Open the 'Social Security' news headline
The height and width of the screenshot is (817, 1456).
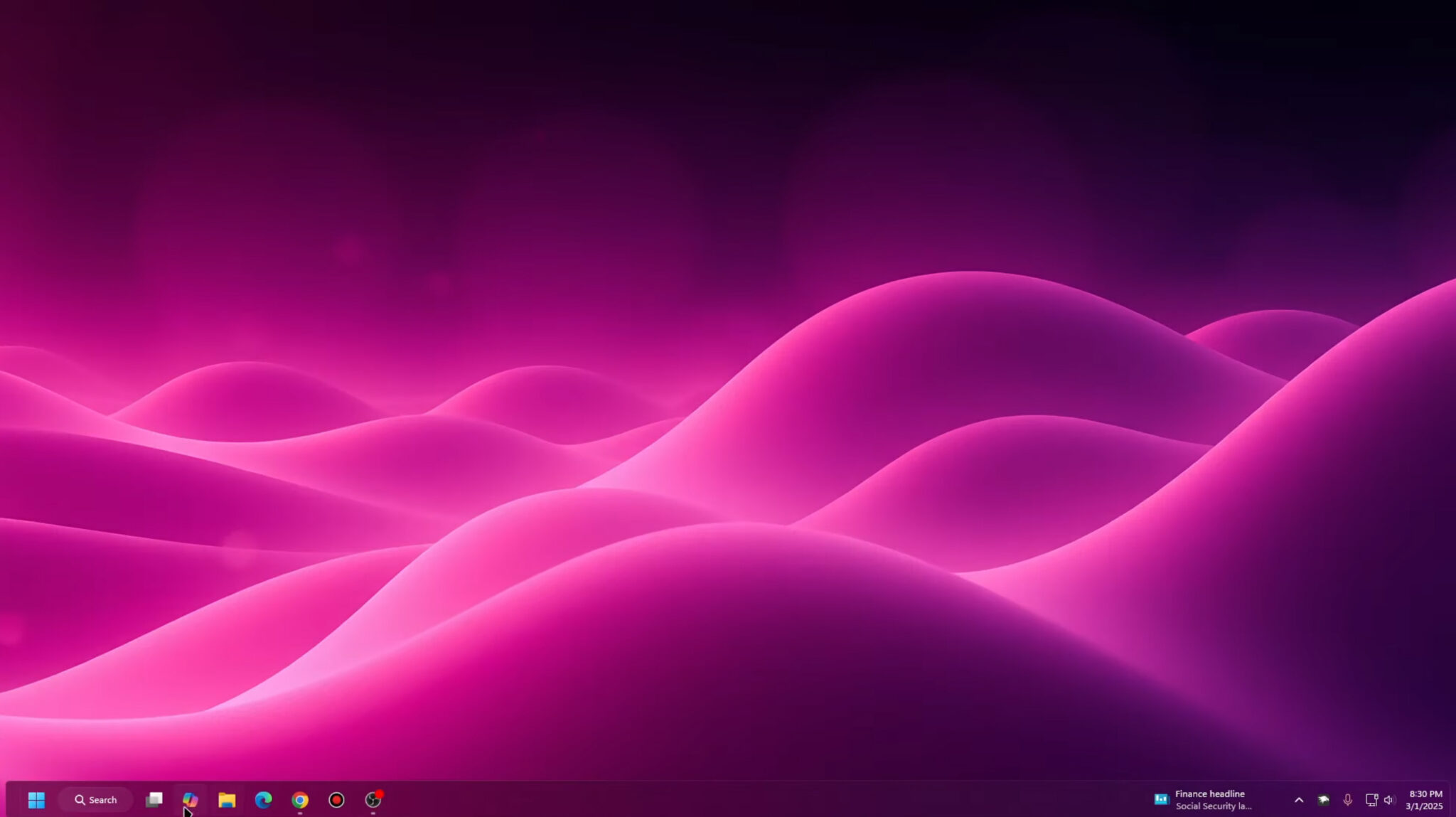tap(1214, 806)
